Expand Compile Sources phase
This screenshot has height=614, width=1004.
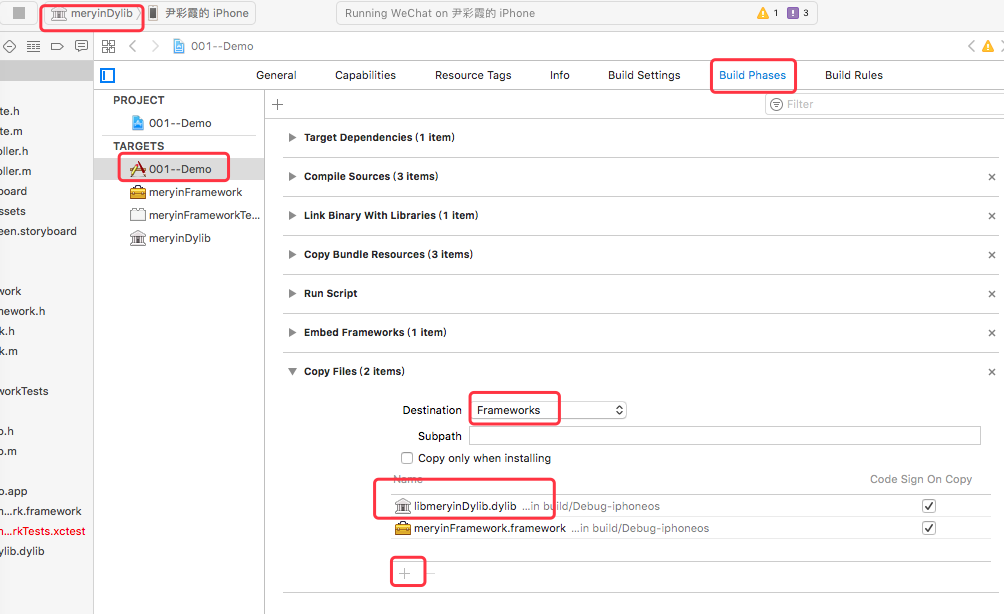coord(292,177)
